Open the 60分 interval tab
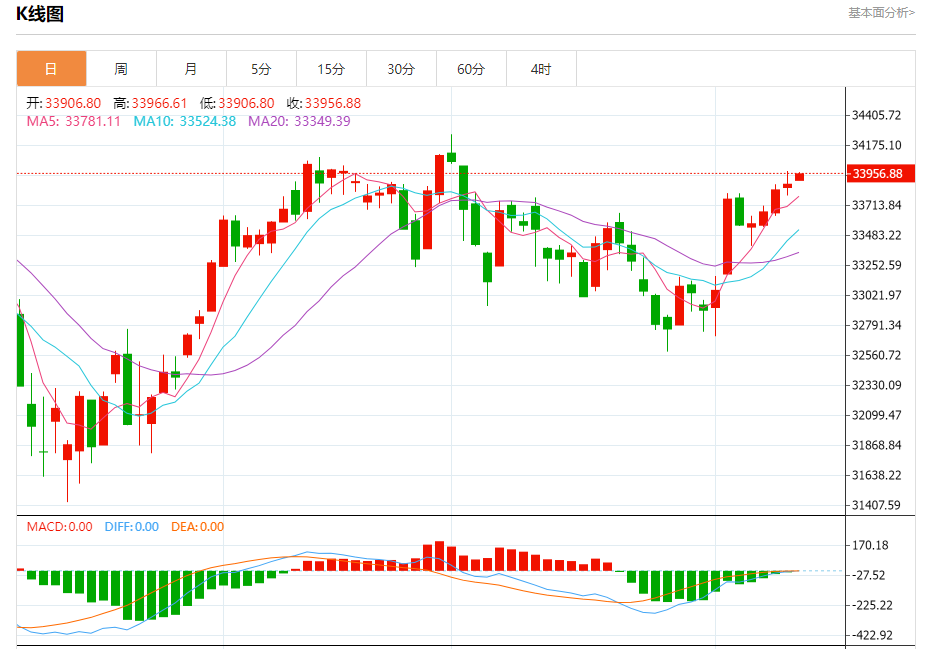Image resolution: width=925 pixels, height=649 pixels. (471, 69)
